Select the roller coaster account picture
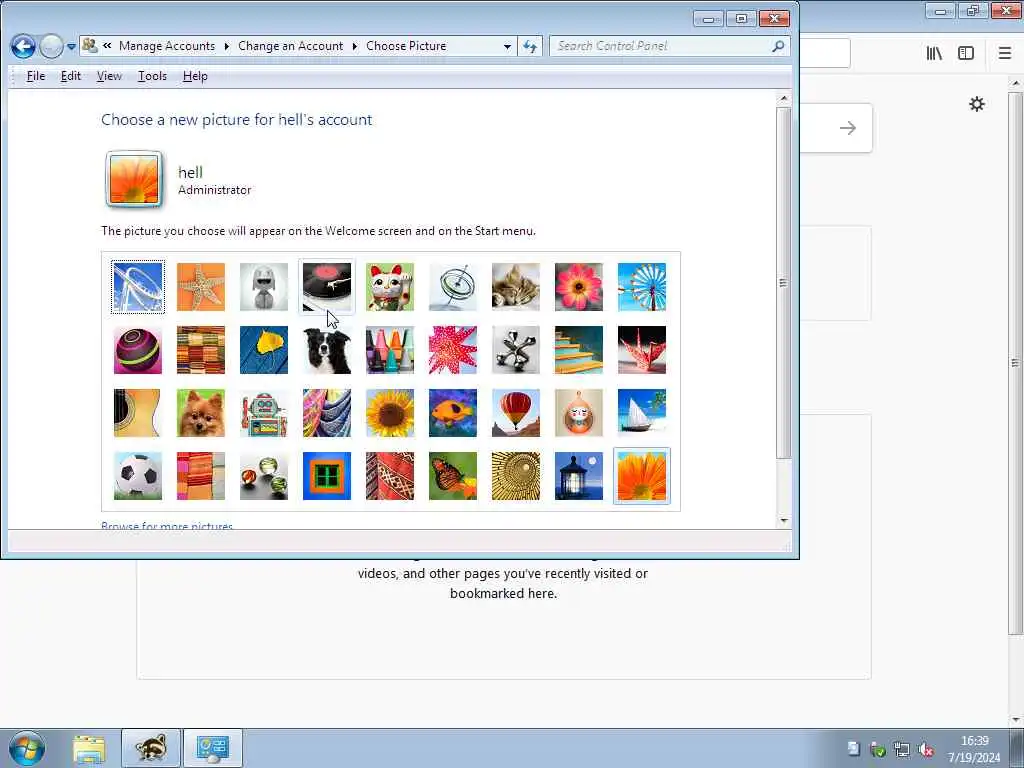The image size is (1024, 768). point(138,287)
